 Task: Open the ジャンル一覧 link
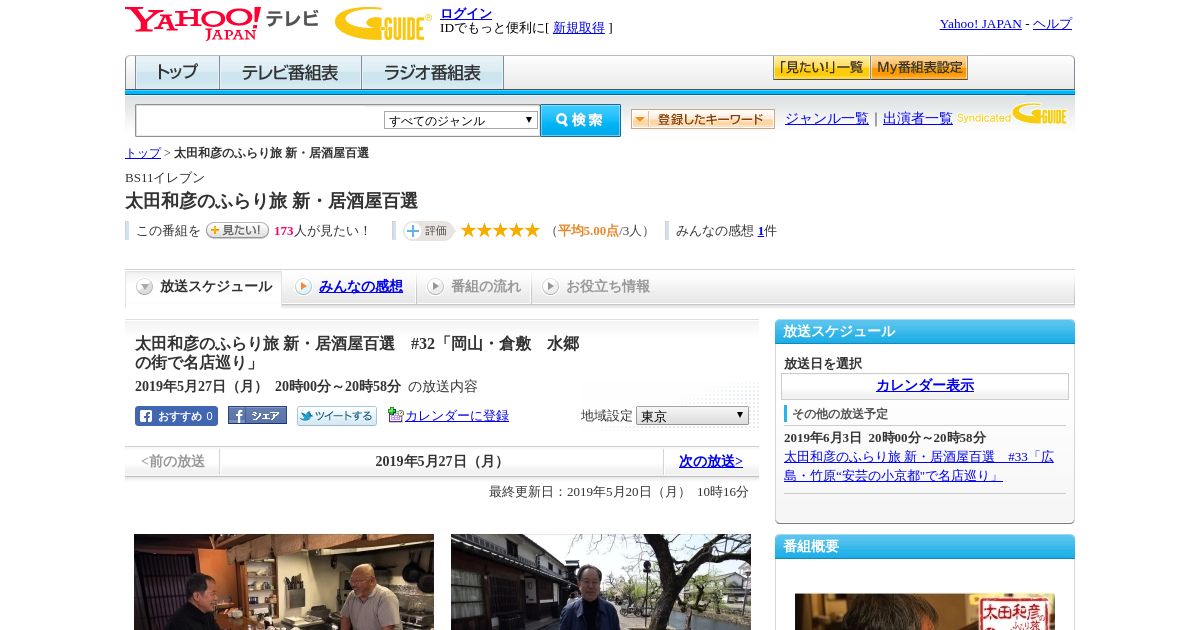(x=827, y=118)
